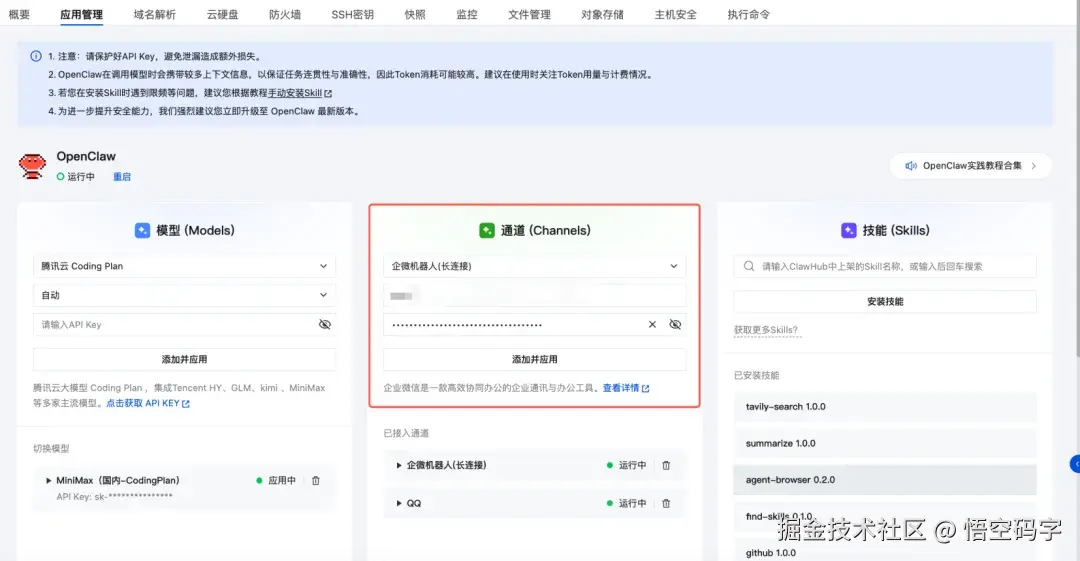Open the 云硬盘 tab

click(222, 14)
